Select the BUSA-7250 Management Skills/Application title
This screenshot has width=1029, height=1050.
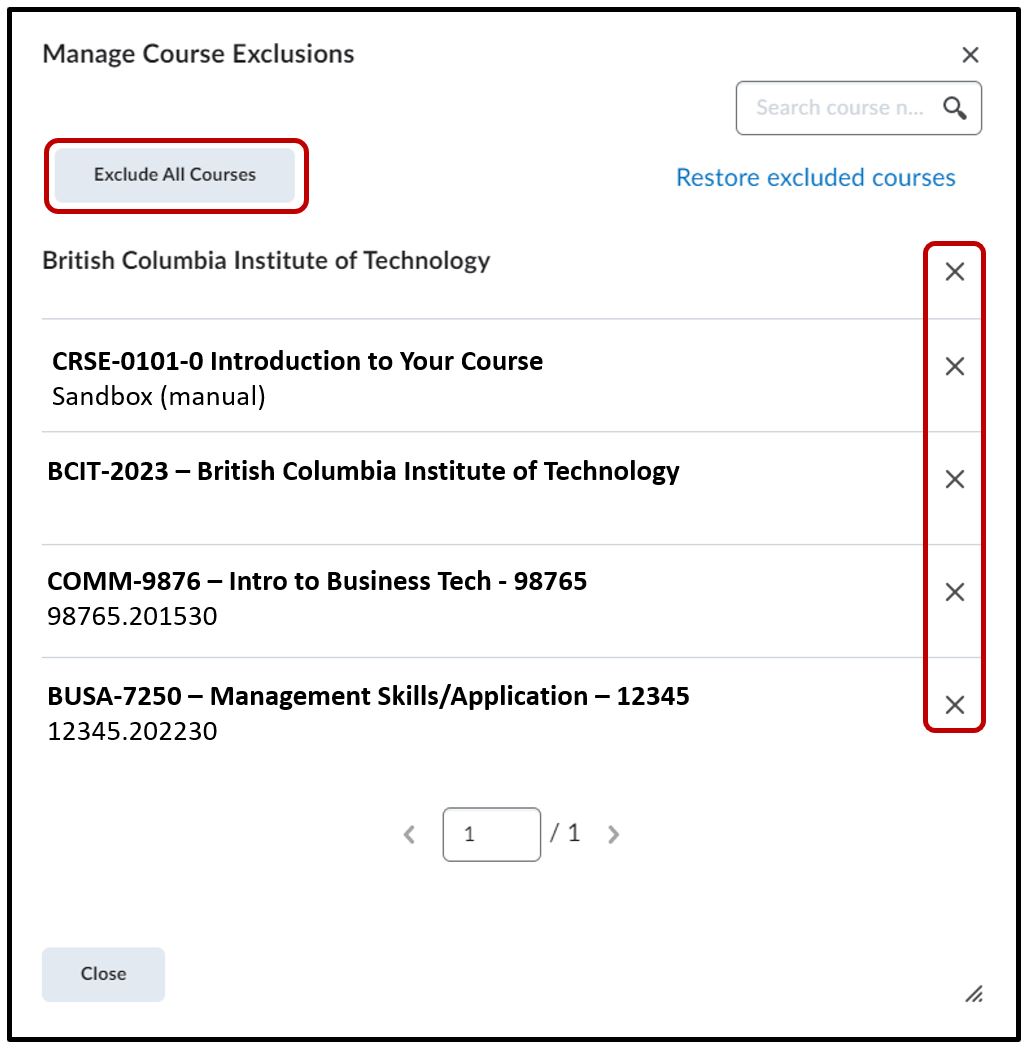[368, 696]
